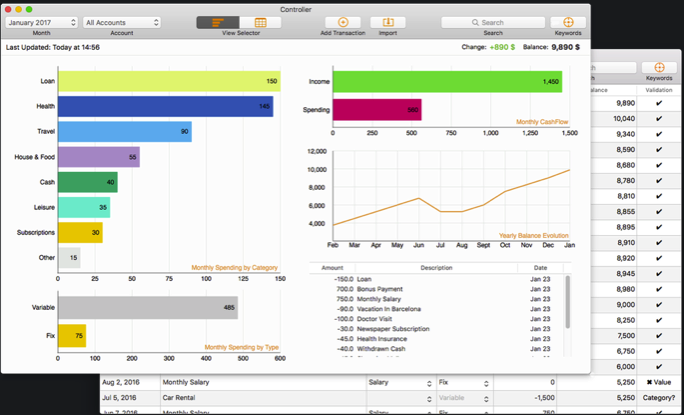
Task: Click the Category? validation prompt
Action: click(659, 398)
